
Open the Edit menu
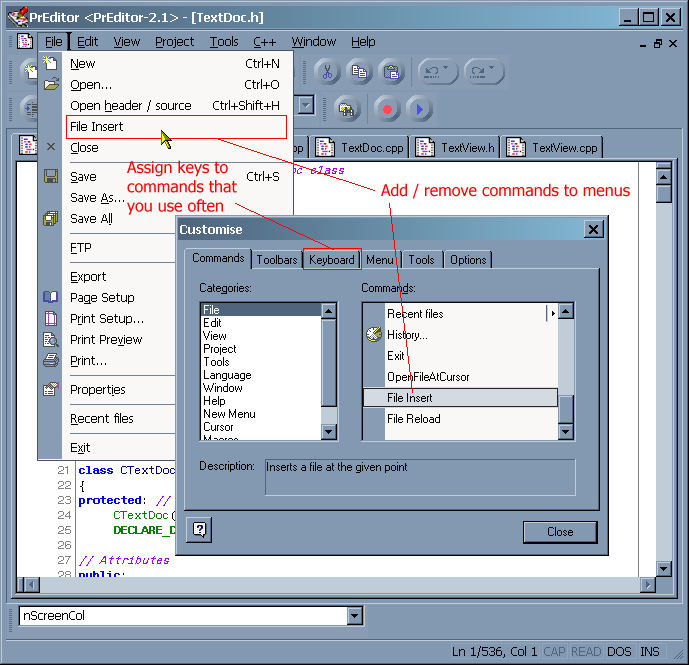coord(87,42)
